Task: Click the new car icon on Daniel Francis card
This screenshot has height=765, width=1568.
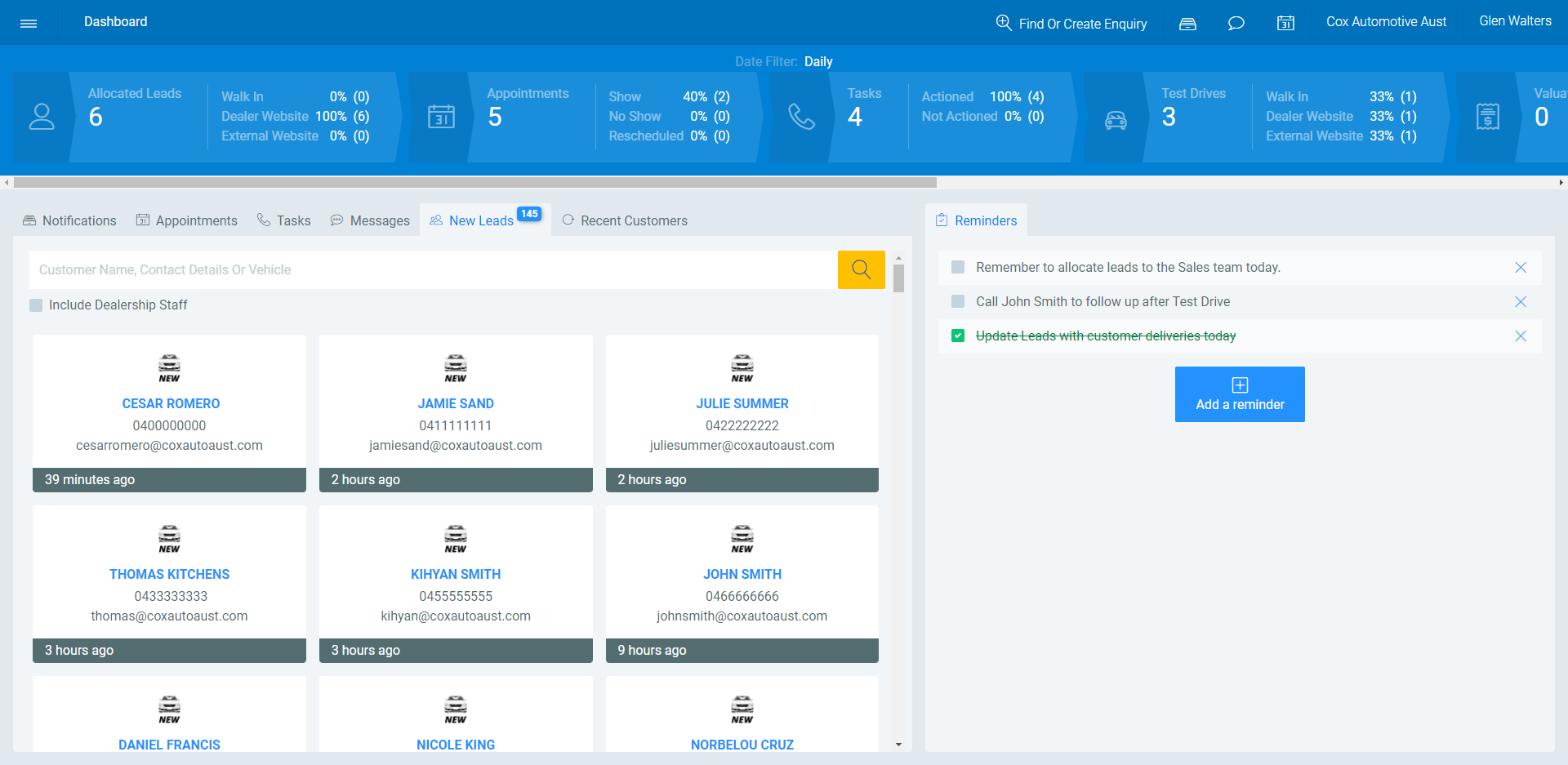Action: (169, 709)
